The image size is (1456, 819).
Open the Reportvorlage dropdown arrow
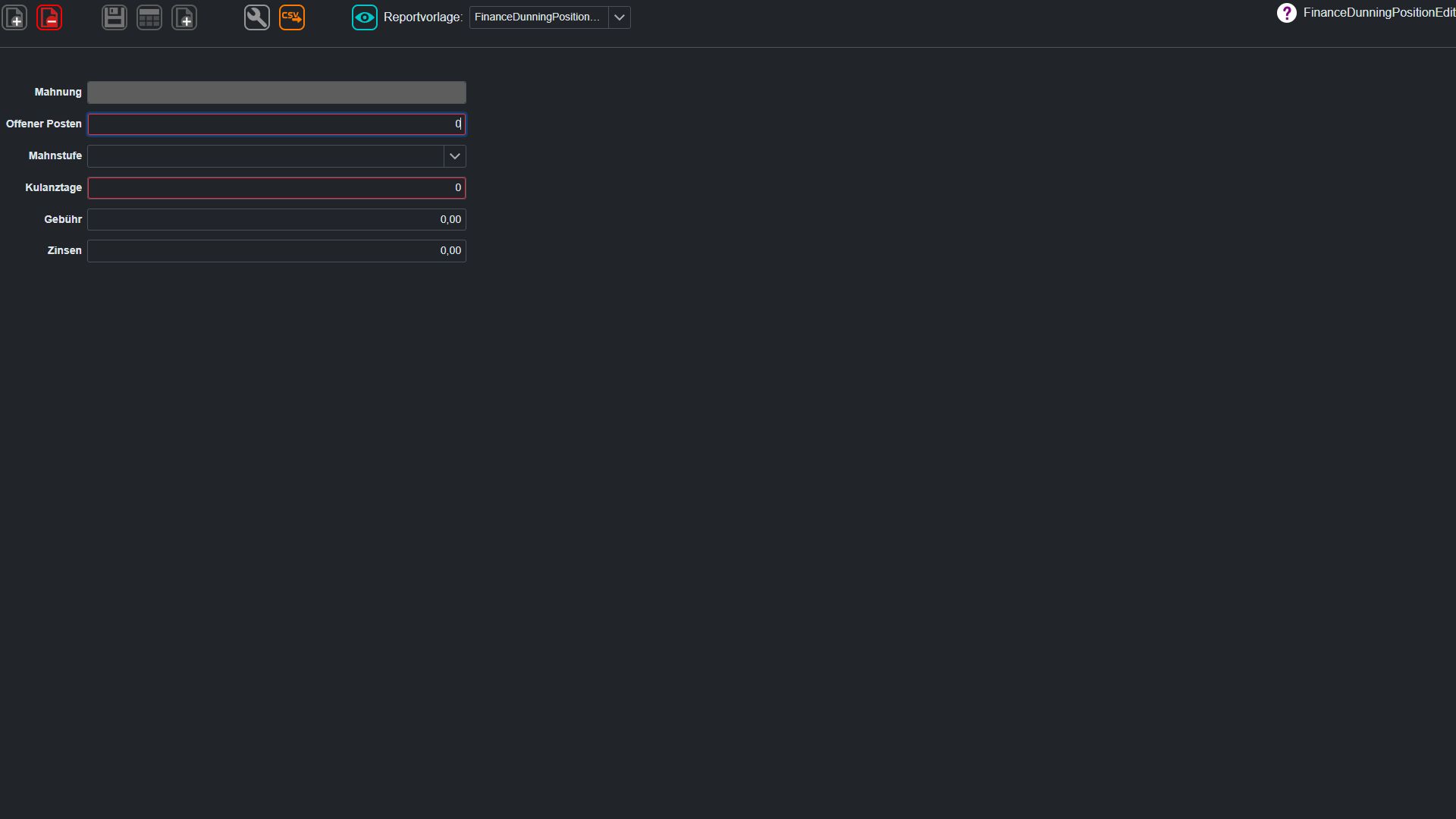tap(620, 17)
